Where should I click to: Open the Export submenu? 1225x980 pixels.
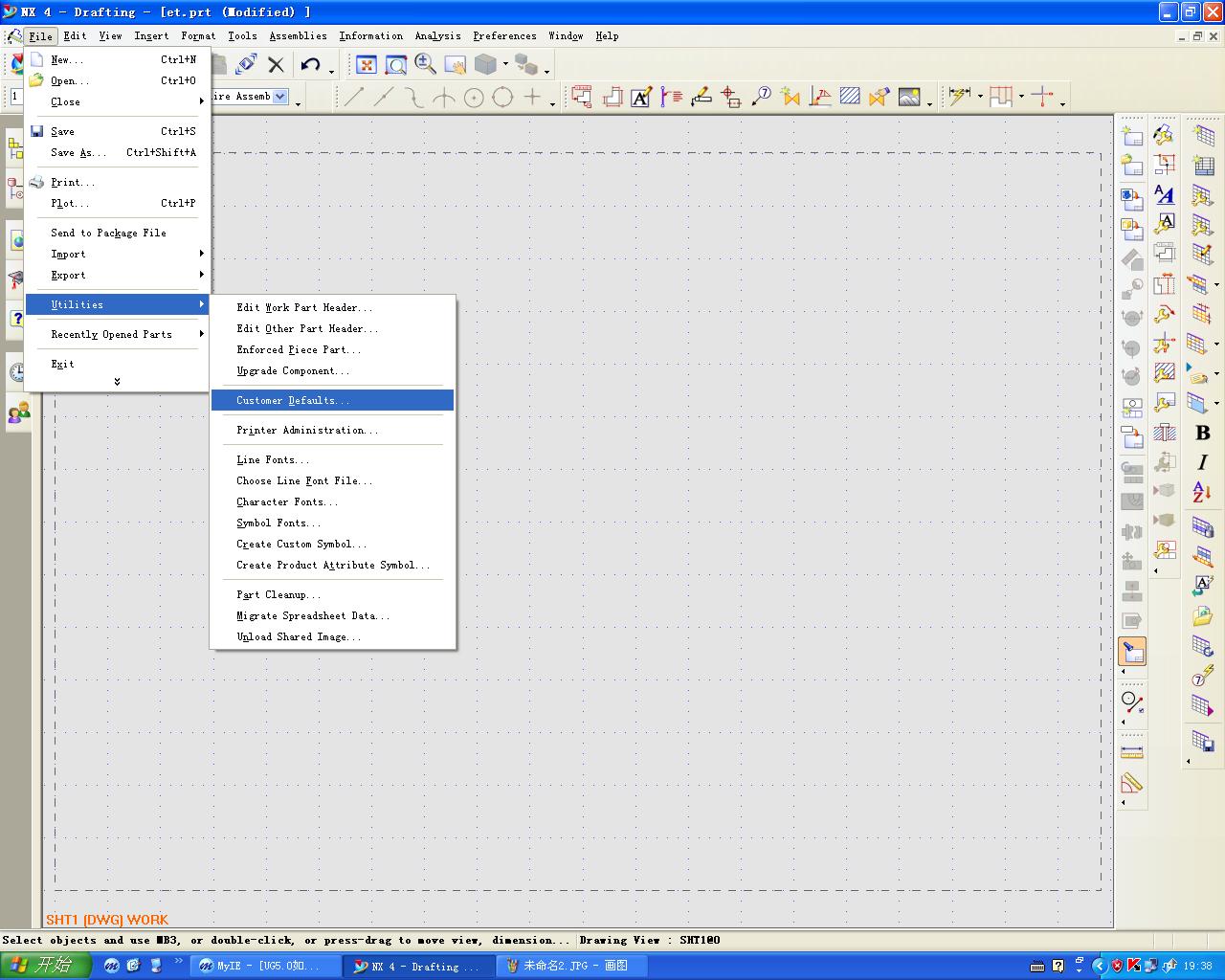[x=117, y=275]
